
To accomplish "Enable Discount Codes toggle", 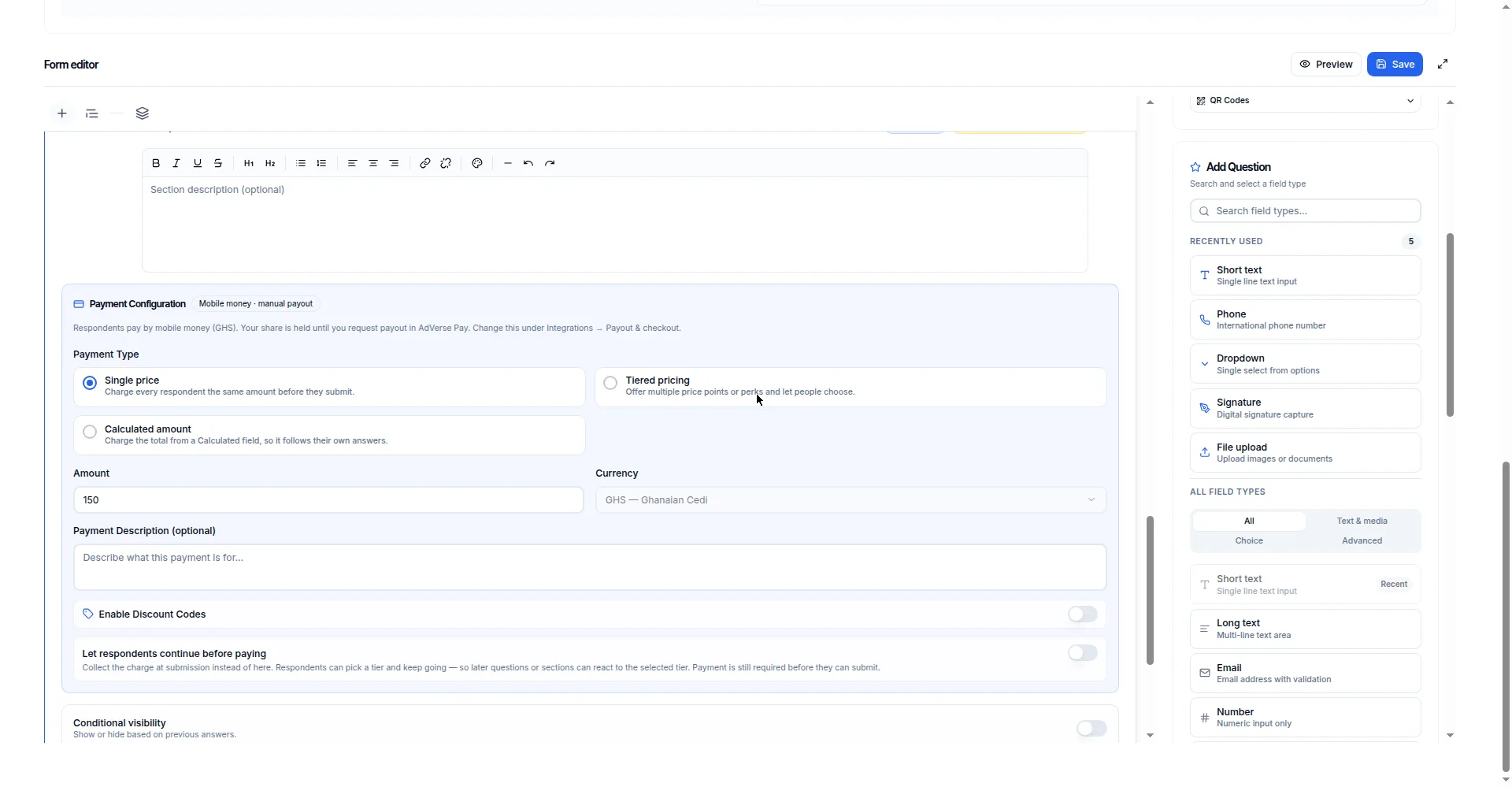I will pos(1083,614).
